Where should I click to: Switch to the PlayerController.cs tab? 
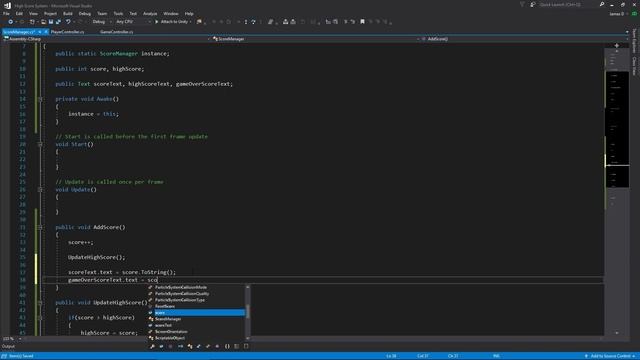pyautogui.click(x=67, y=32)
